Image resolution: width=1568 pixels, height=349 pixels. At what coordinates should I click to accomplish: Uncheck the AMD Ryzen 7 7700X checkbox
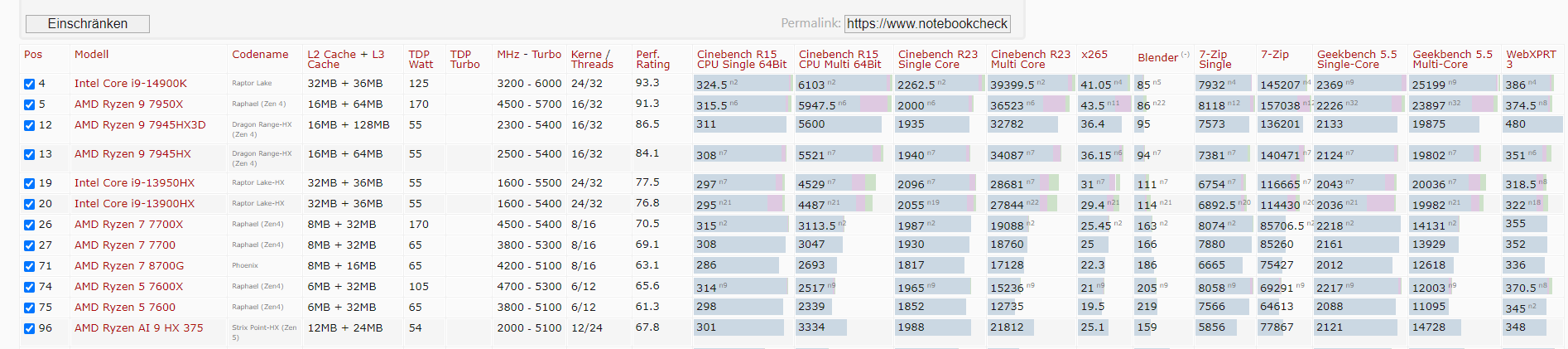30,225
